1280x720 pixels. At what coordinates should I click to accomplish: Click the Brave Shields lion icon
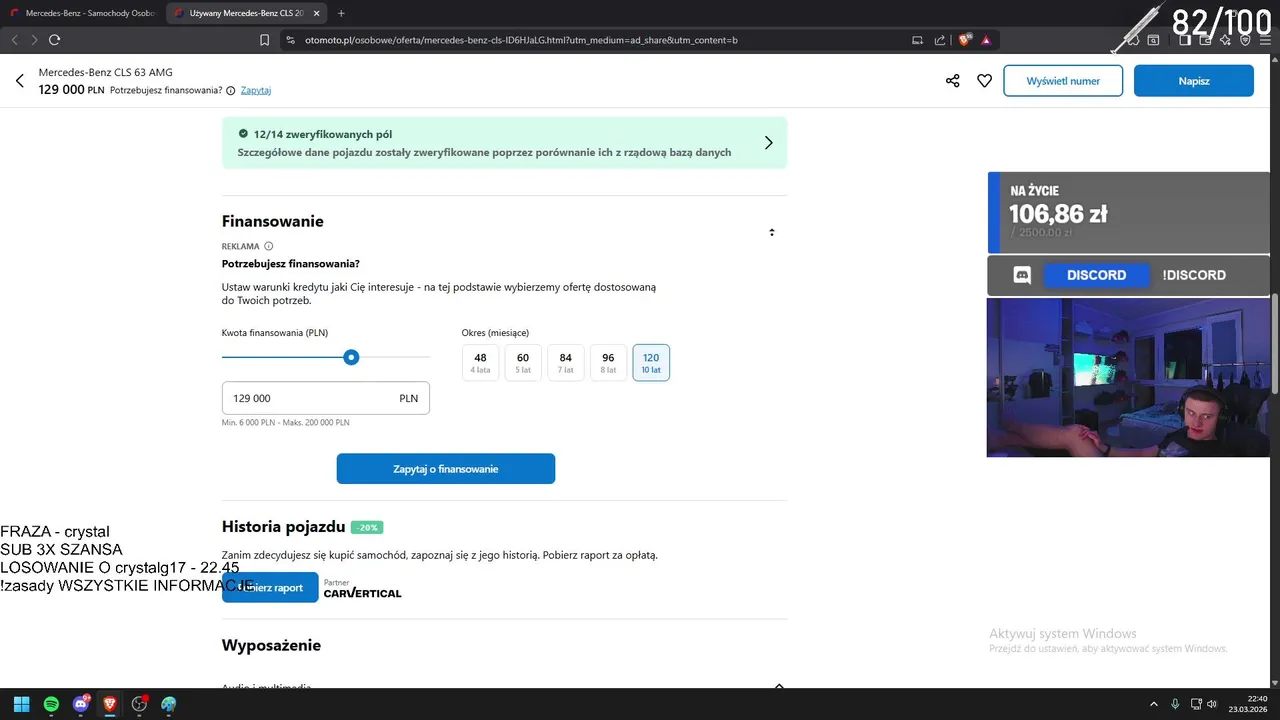(964, 40)
